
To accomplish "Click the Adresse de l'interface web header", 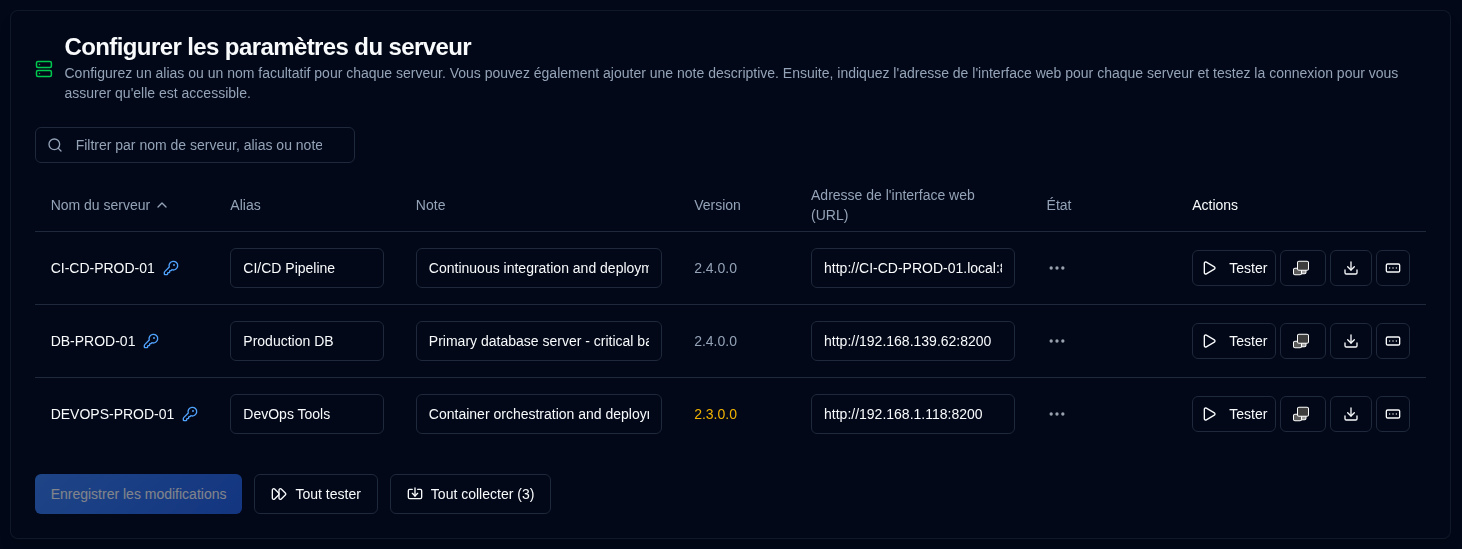I will 893,205.
